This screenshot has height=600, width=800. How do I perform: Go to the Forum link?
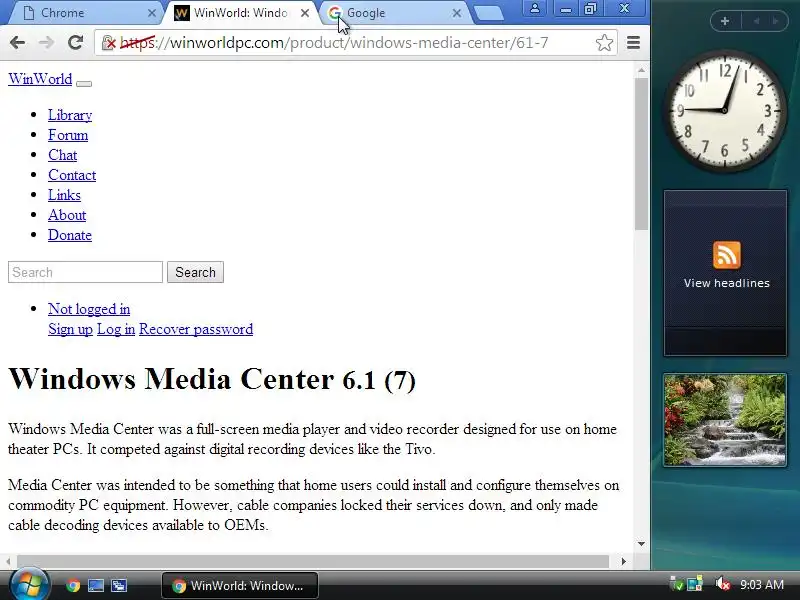click(68, 135)
